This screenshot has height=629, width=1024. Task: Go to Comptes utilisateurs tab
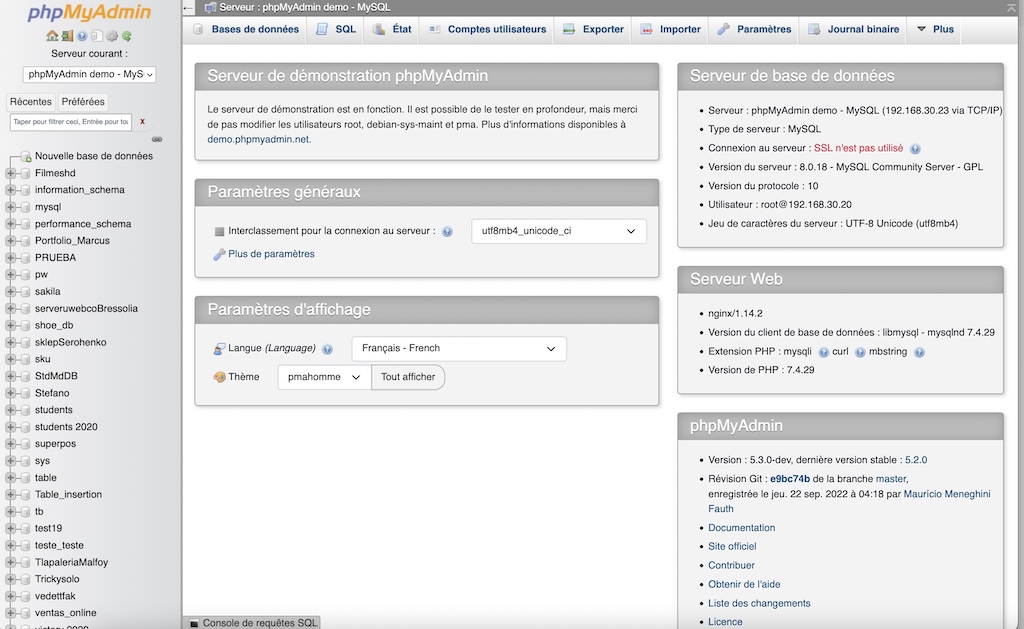tap(488, 29)
